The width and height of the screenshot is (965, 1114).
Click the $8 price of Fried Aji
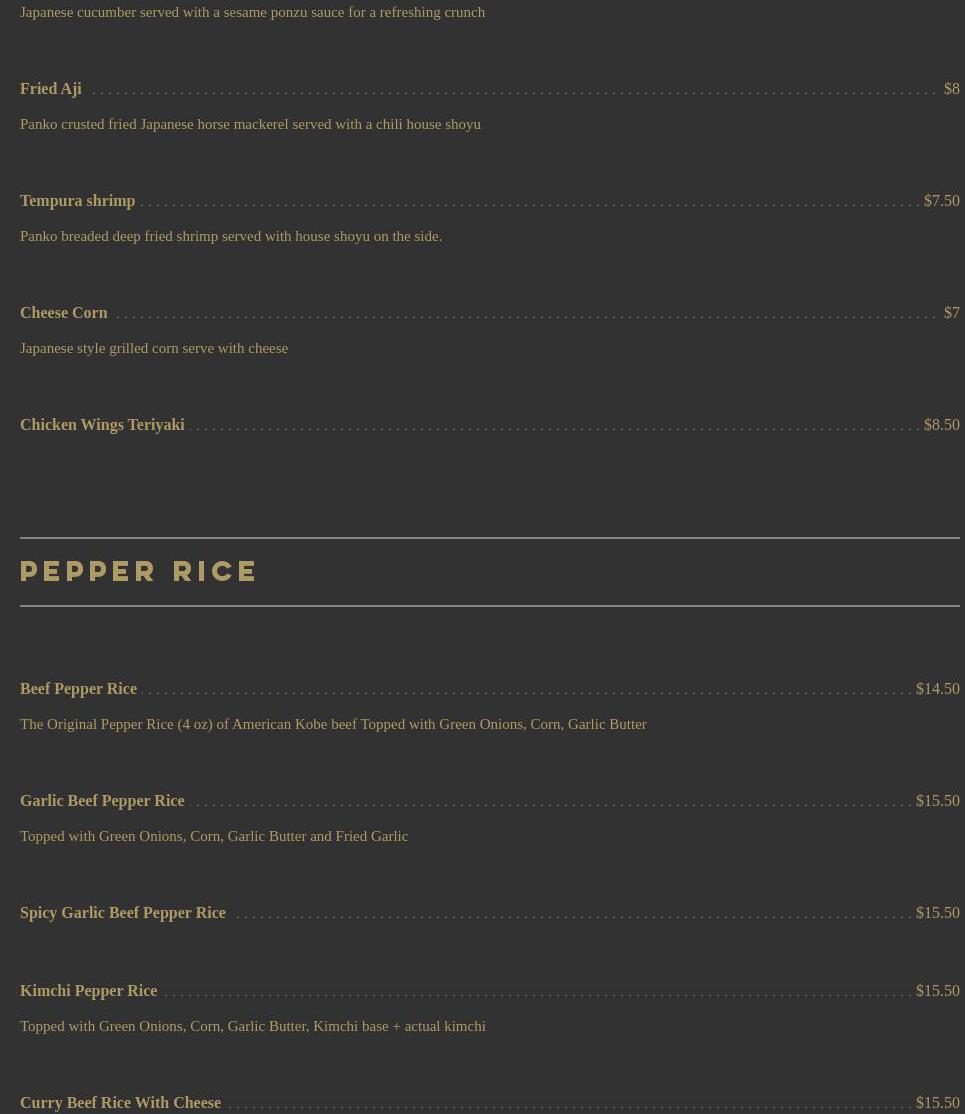tap(951, 89)
